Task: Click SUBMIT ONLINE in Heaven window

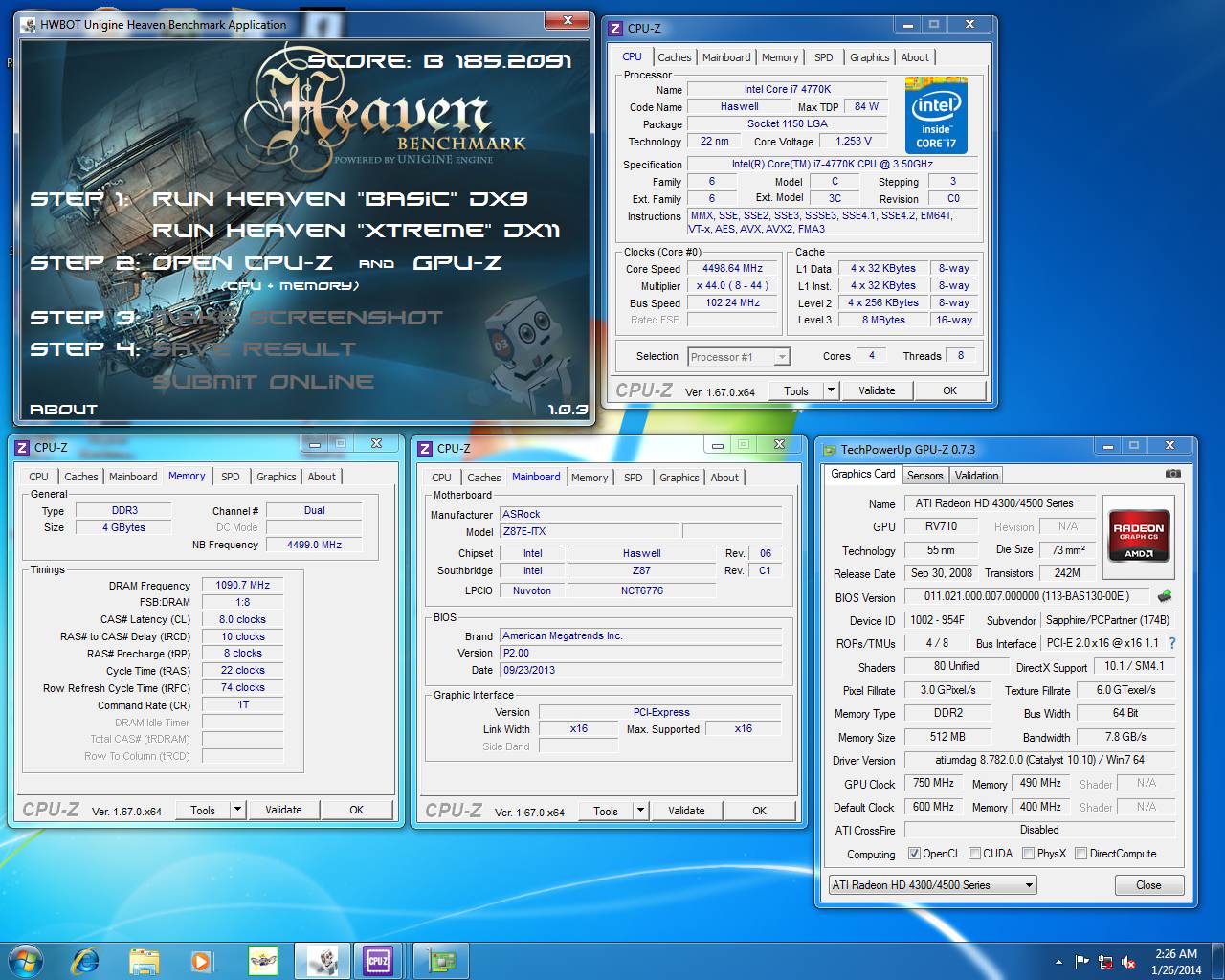Action: pos(263,382)
